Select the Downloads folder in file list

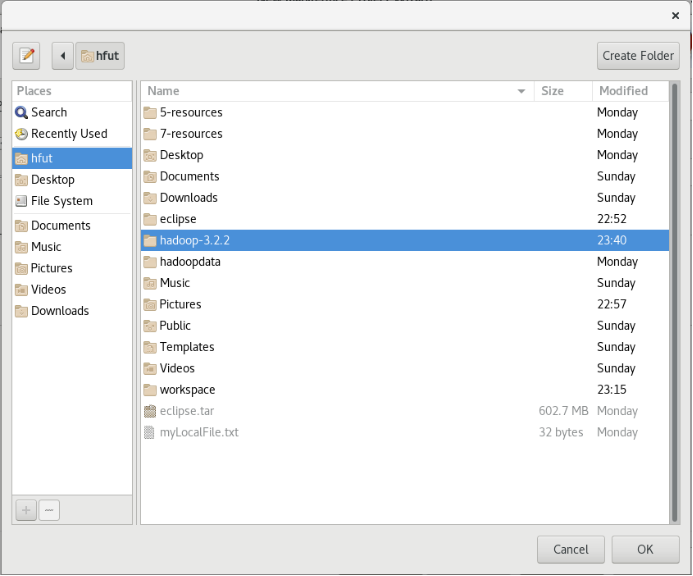point(405,198)
